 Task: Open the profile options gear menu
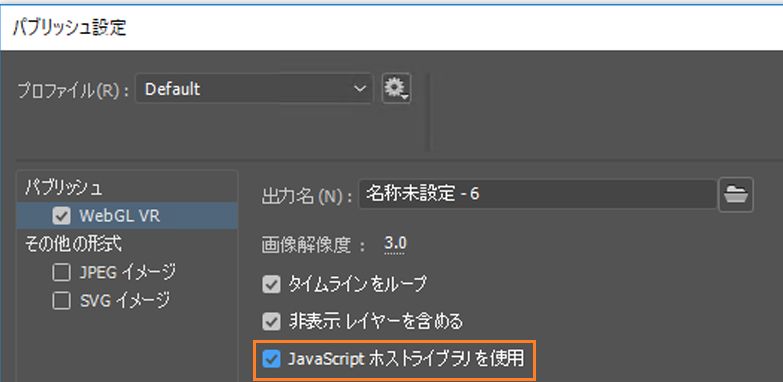pyautogui.click(x=396, y=89)
